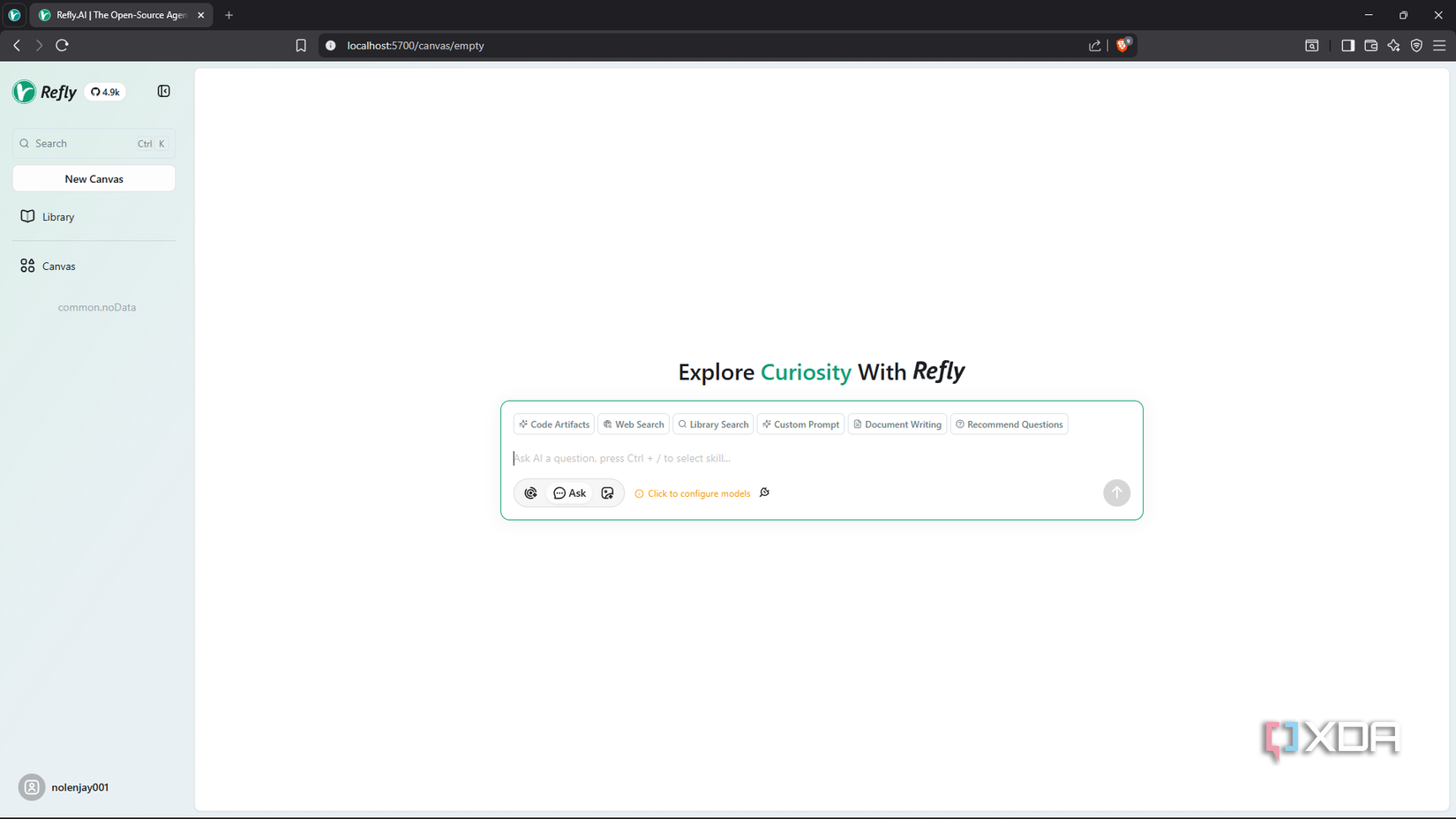The image size is (1456, 819).
Task: Select the Custom Prompt skill
Action: click(x=801, y=425)
